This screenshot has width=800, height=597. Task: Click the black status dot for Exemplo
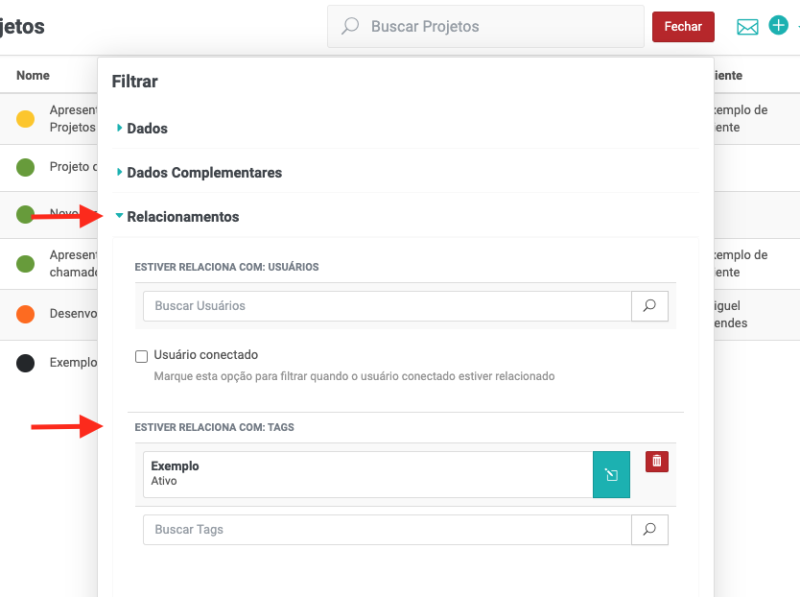(x=26, y=363)
